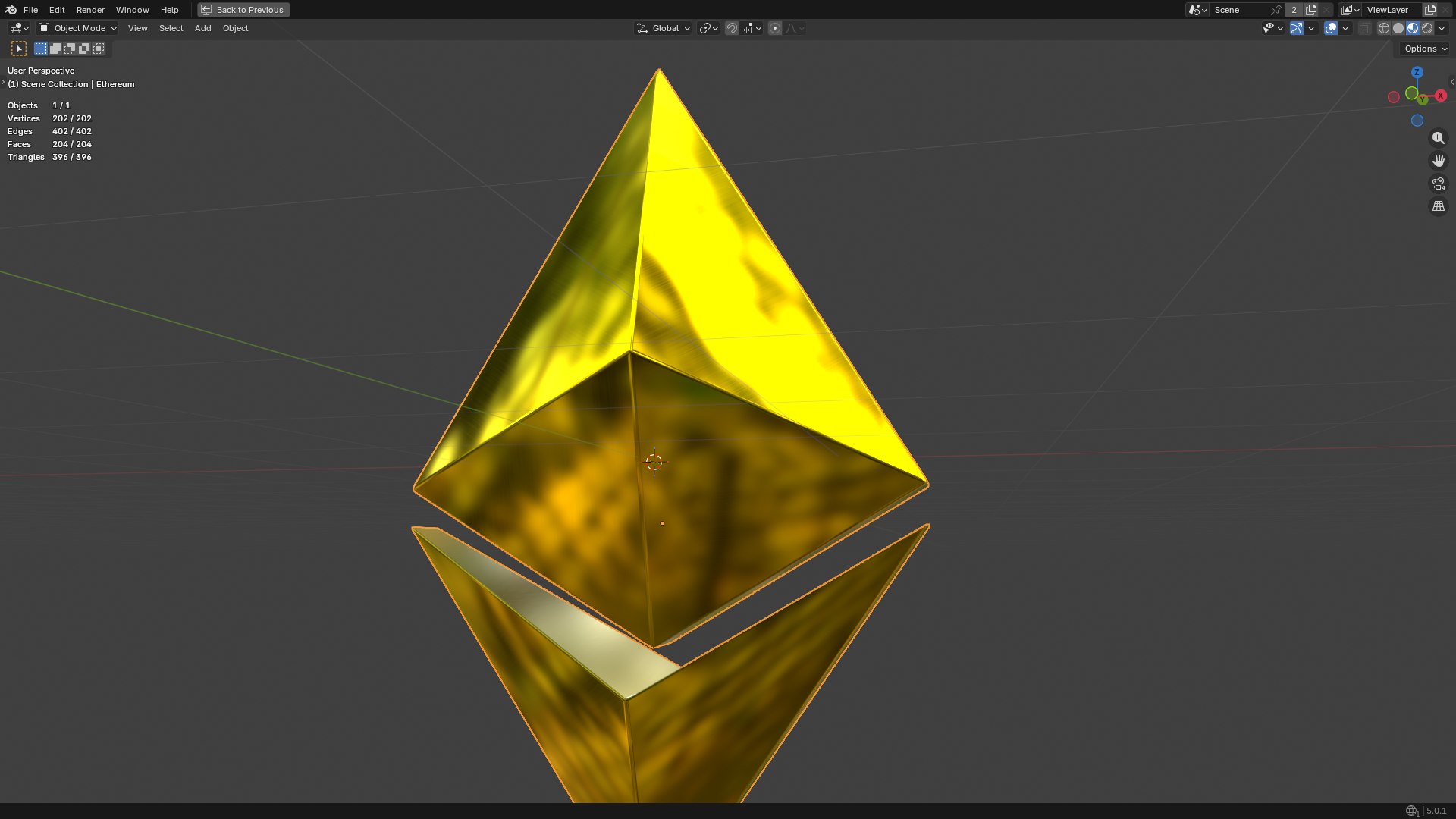This screenshot has height=819, width=1456.
Task: Choose the Invert selection mode
Action: [x=84, y=49]
